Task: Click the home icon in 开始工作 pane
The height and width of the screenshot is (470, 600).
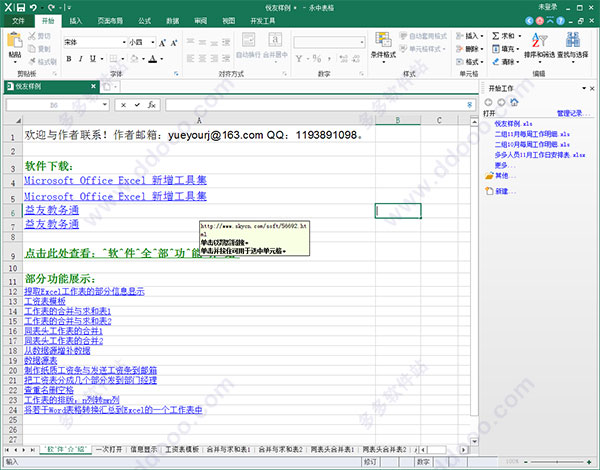Action: 514,102
